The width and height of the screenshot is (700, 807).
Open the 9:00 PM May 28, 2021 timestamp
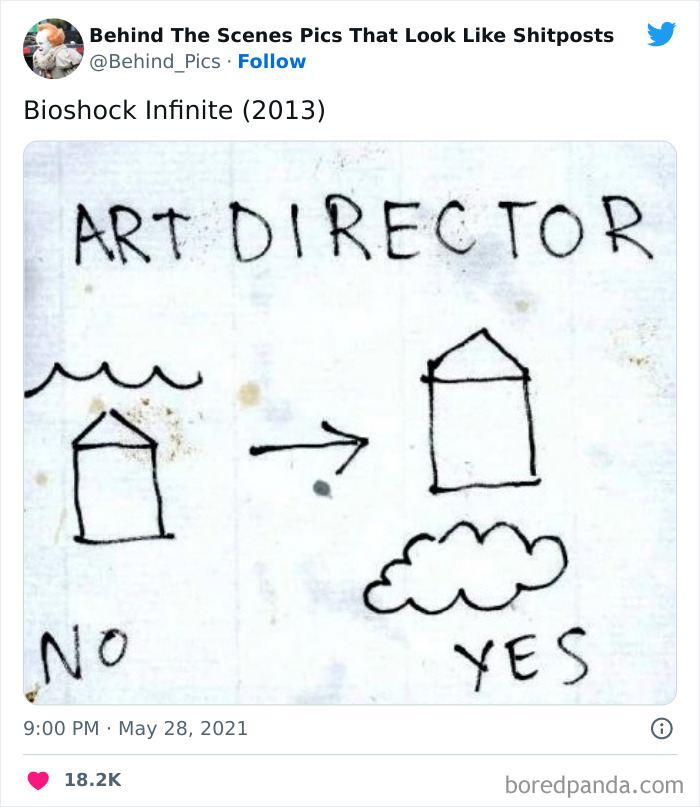coord(135,728)
